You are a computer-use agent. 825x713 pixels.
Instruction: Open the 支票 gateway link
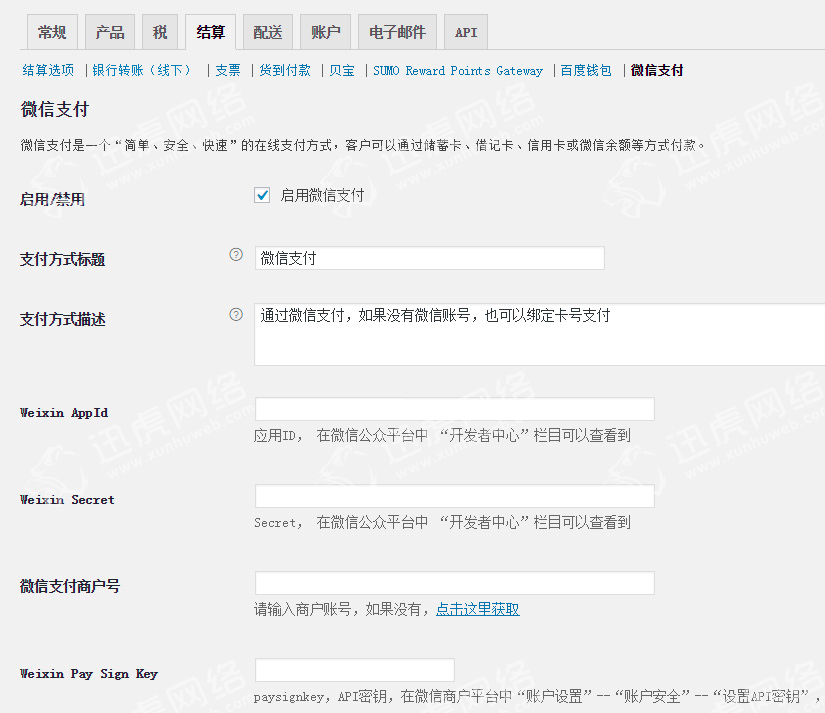pyautogui.click(x=228, y=70)
